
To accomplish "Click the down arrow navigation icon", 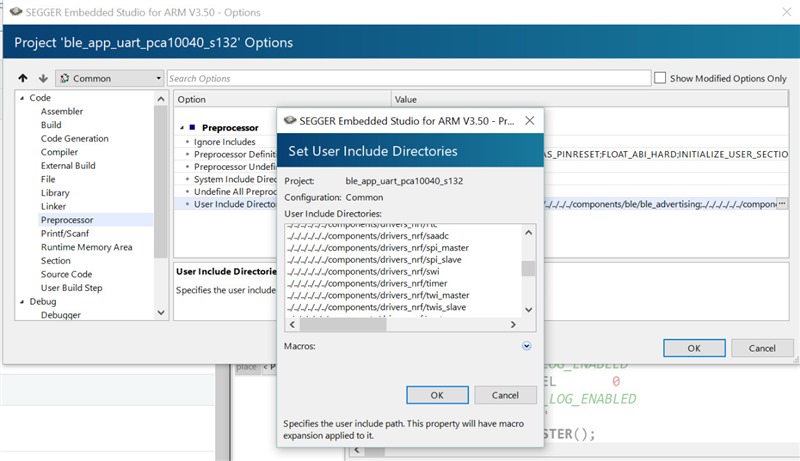I will click(43, 78).
